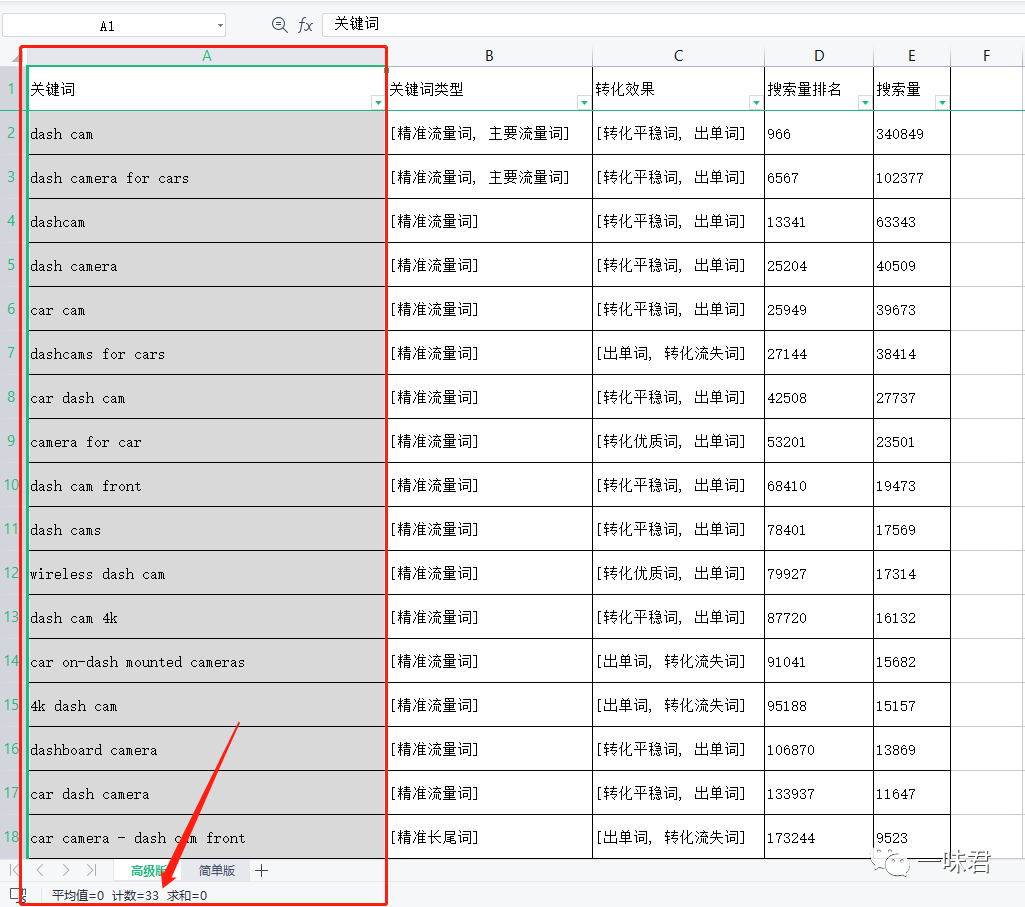This screenshot has width=1025, height=907.
Task: Click the zoom magnifier icon beside fx
Action: [x=280, y=25]
